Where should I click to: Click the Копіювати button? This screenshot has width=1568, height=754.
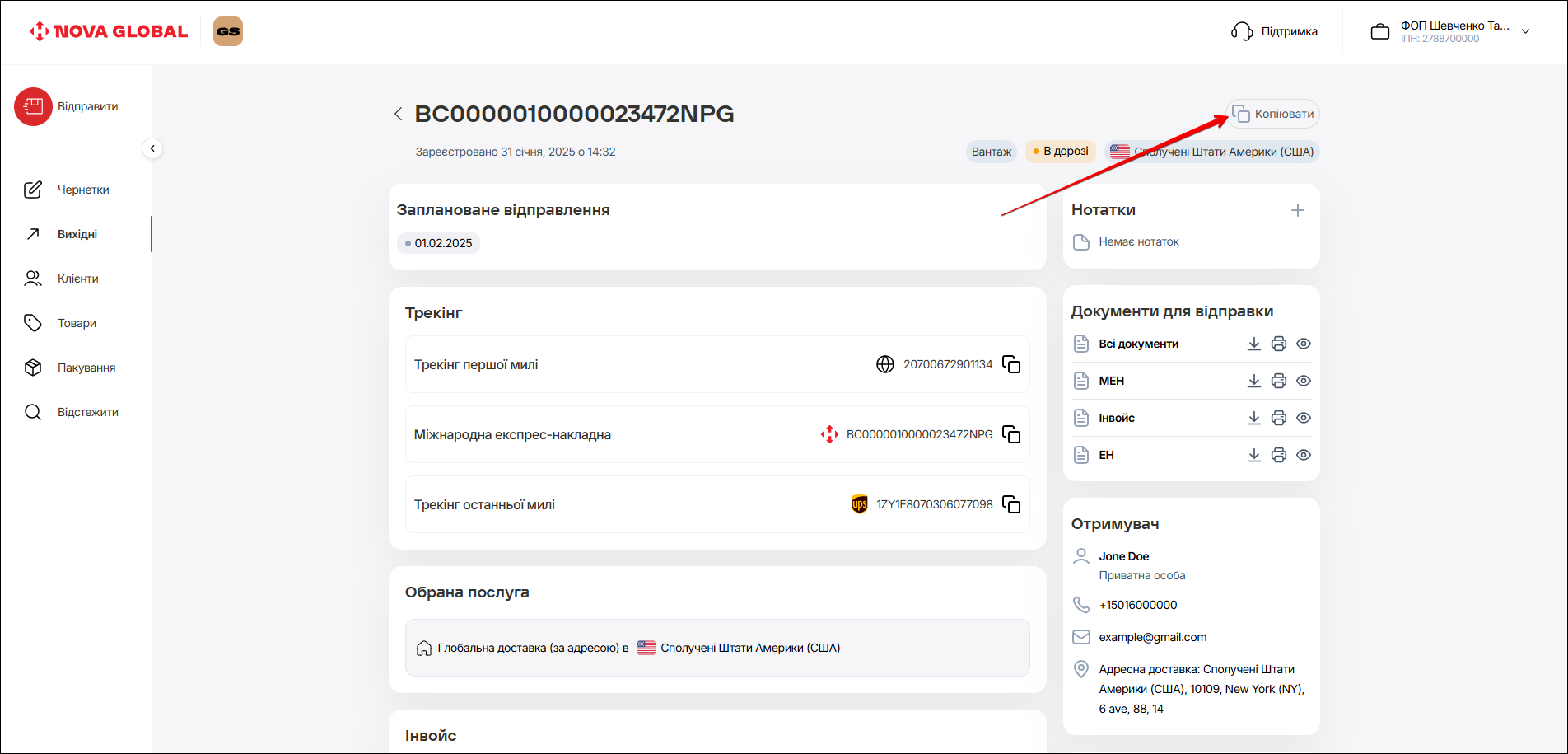pos(1273,114)
